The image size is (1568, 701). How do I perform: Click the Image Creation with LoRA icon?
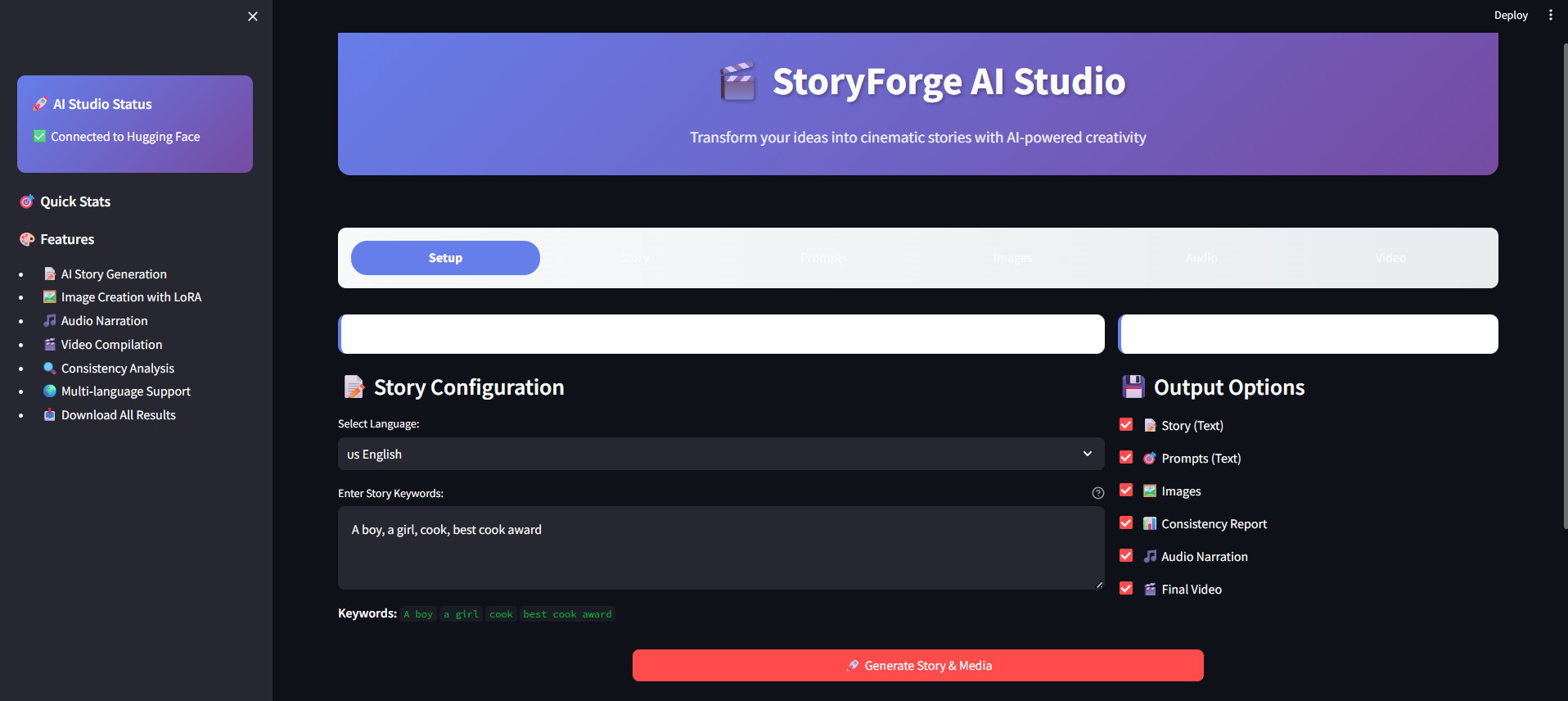[50, 296]
